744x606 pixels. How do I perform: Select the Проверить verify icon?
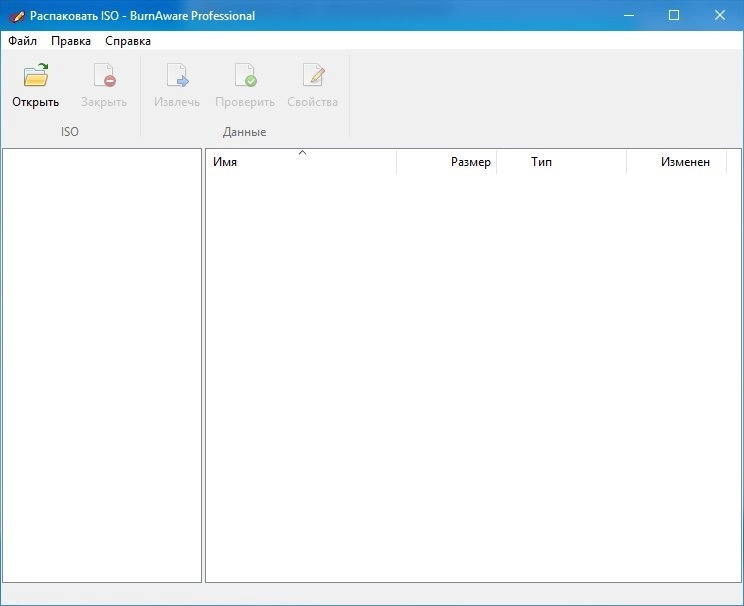pos(245,75)
